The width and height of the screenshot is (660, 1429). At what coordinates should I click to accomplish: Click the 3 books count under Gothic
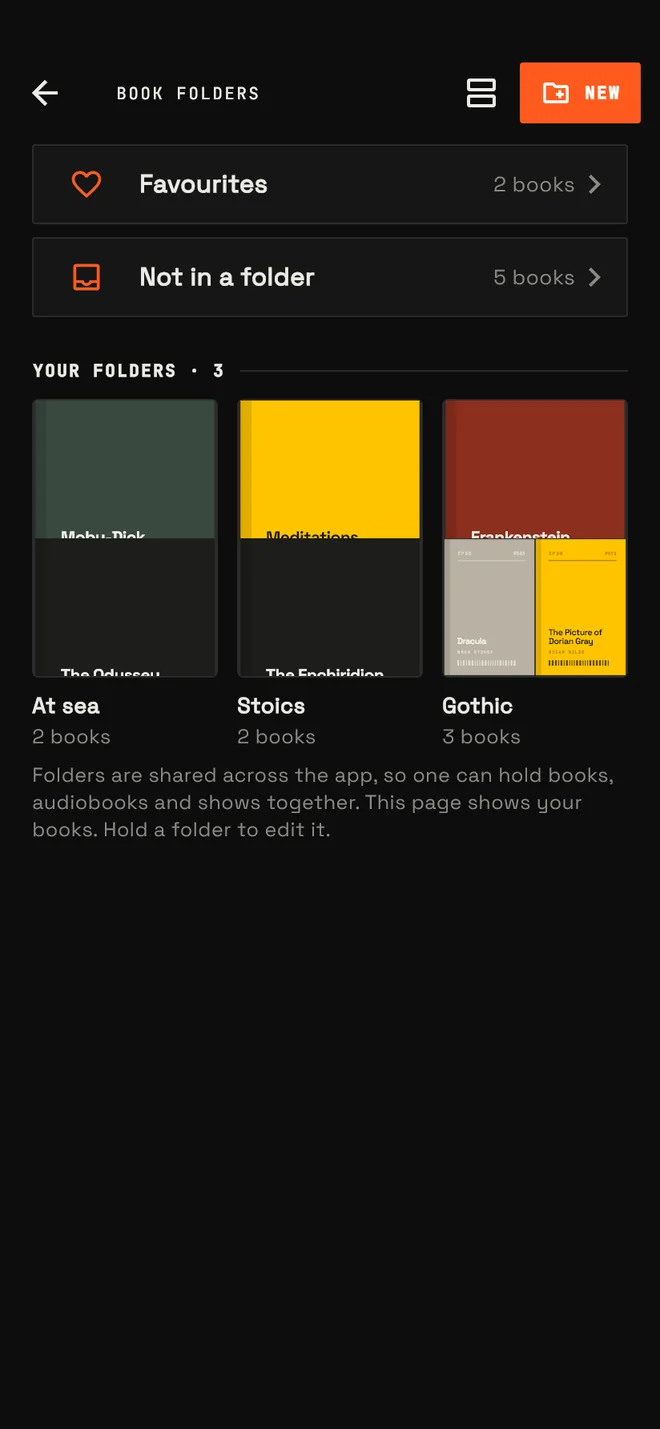481,737
